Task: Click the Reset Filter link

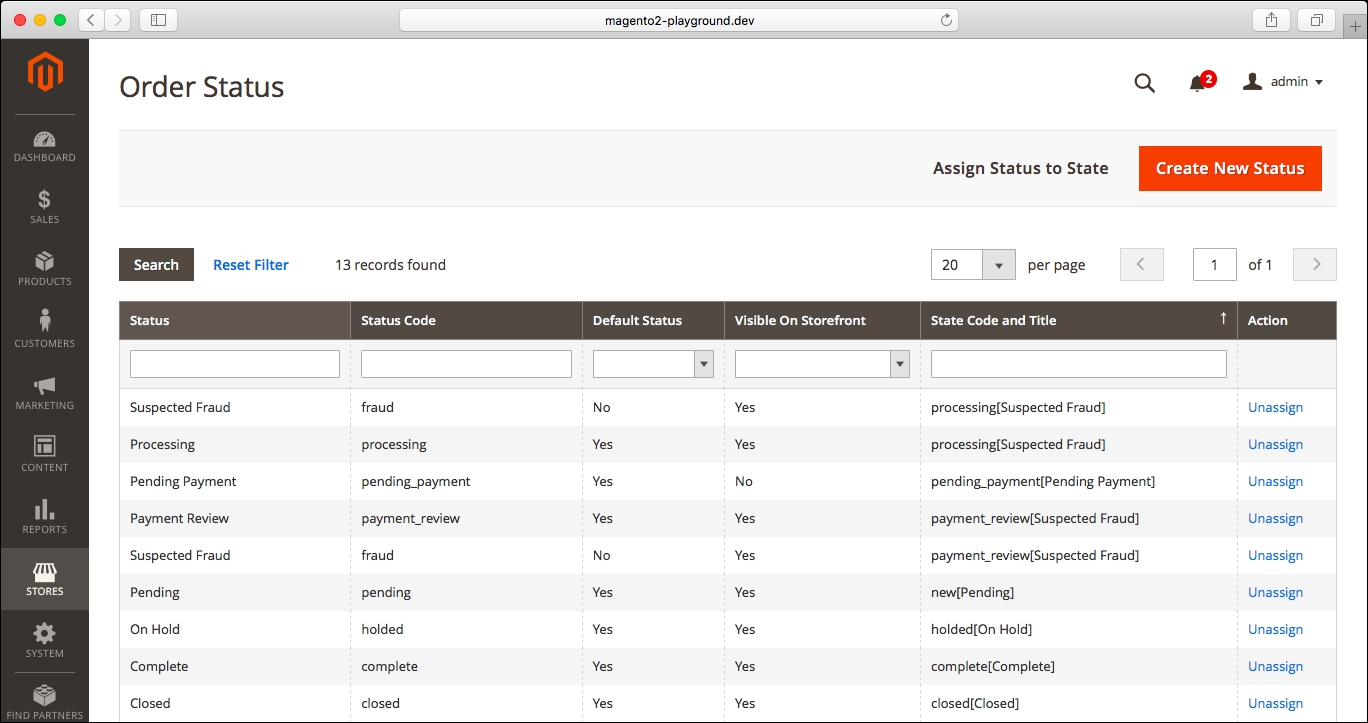Action: 251,265
